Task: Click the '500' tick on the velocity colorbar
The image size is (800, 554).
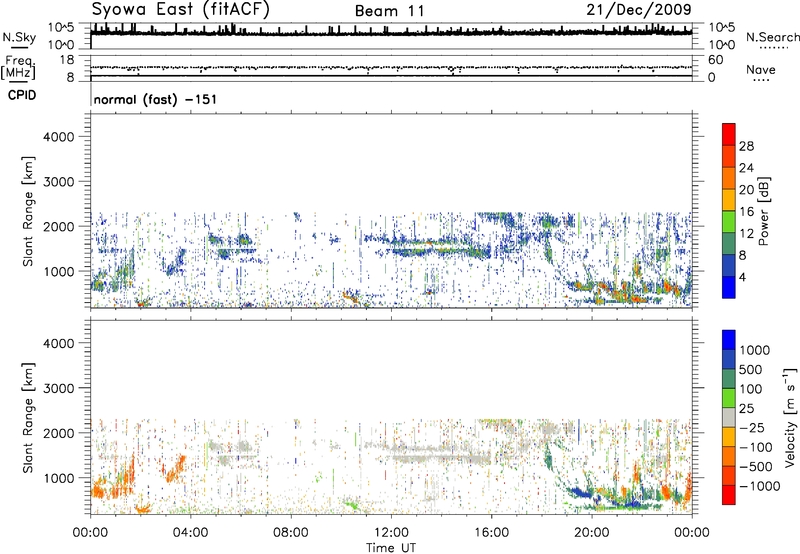Action: click(749, 370)
